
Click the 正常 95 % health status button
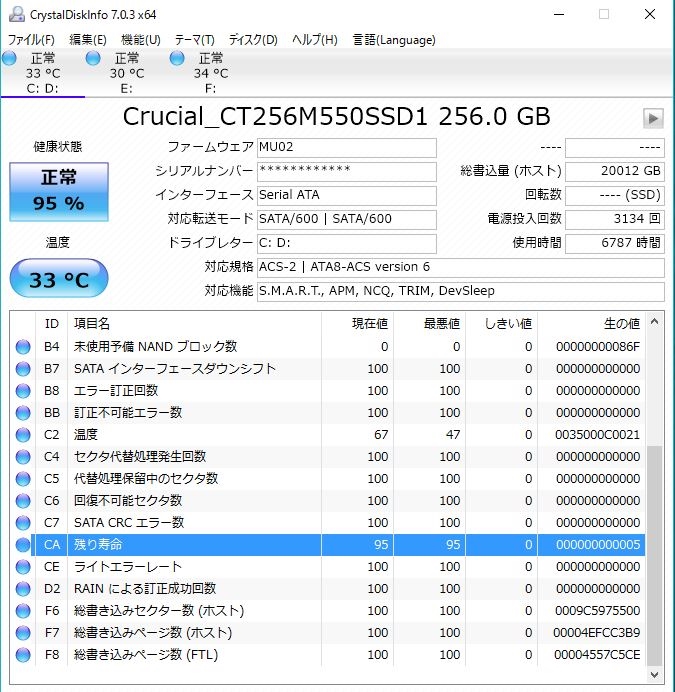[59, 192]
